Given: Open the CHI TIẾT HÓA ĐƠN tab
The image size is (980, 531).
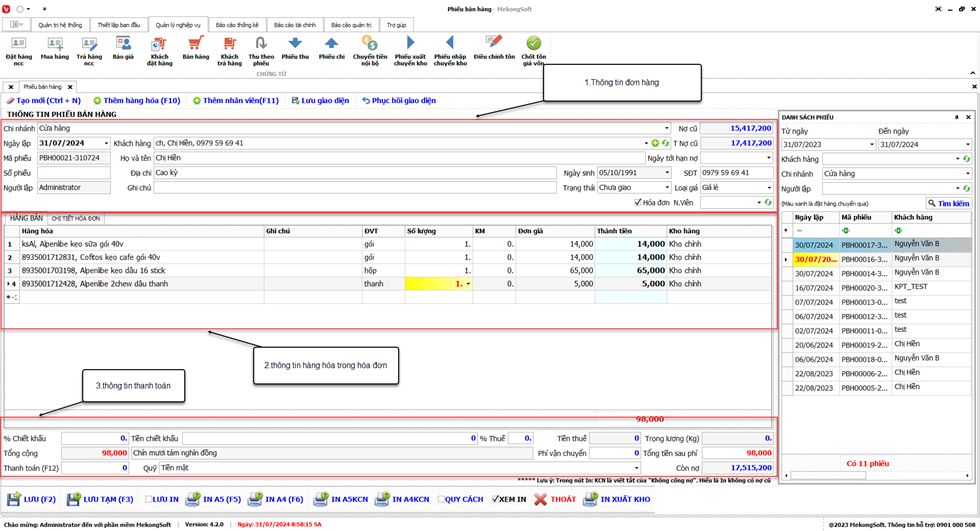Looking at the screenshot, I should (76, 217).
